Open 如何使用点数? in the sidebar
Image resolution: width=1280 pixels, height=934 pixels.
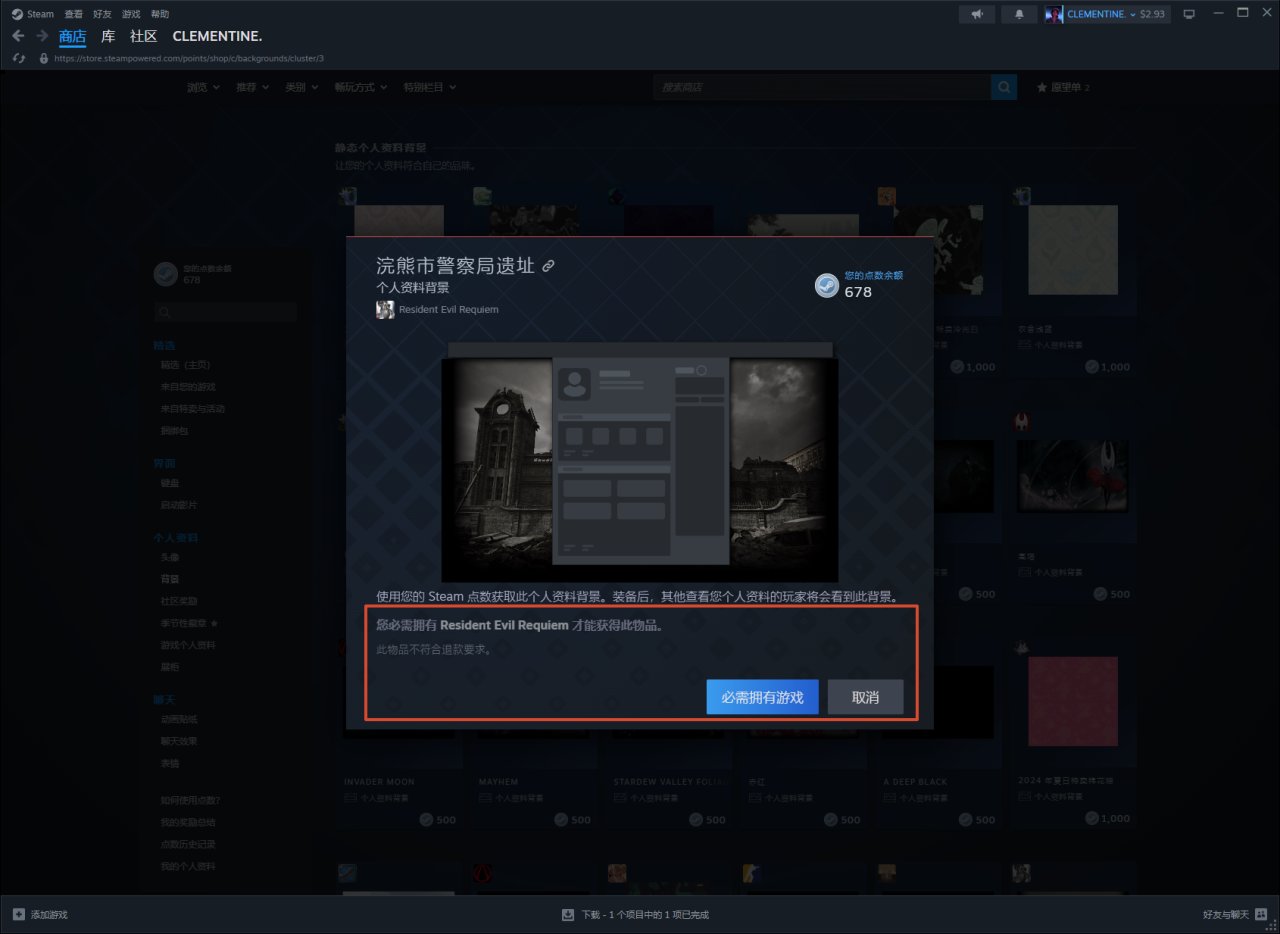pyautogui.click(x=190, y=800)
